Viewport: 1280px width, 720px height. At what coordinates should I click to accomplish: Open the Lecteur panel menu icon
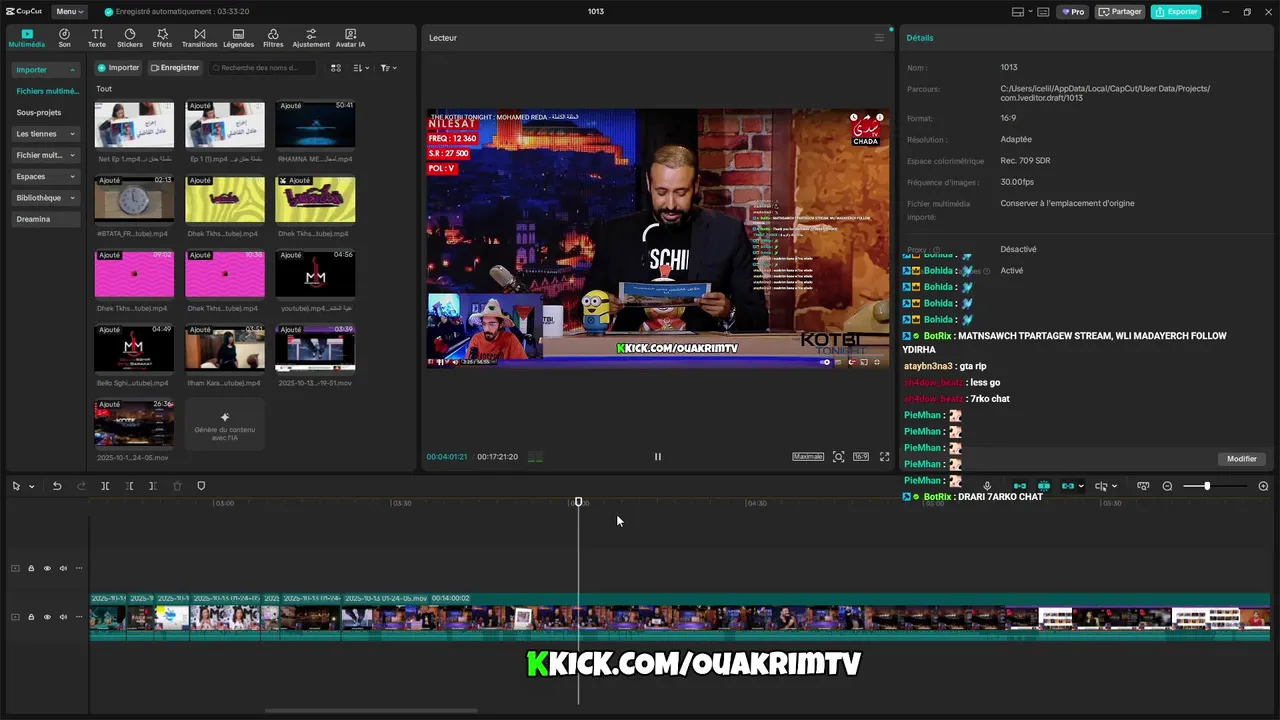point(879,38)
